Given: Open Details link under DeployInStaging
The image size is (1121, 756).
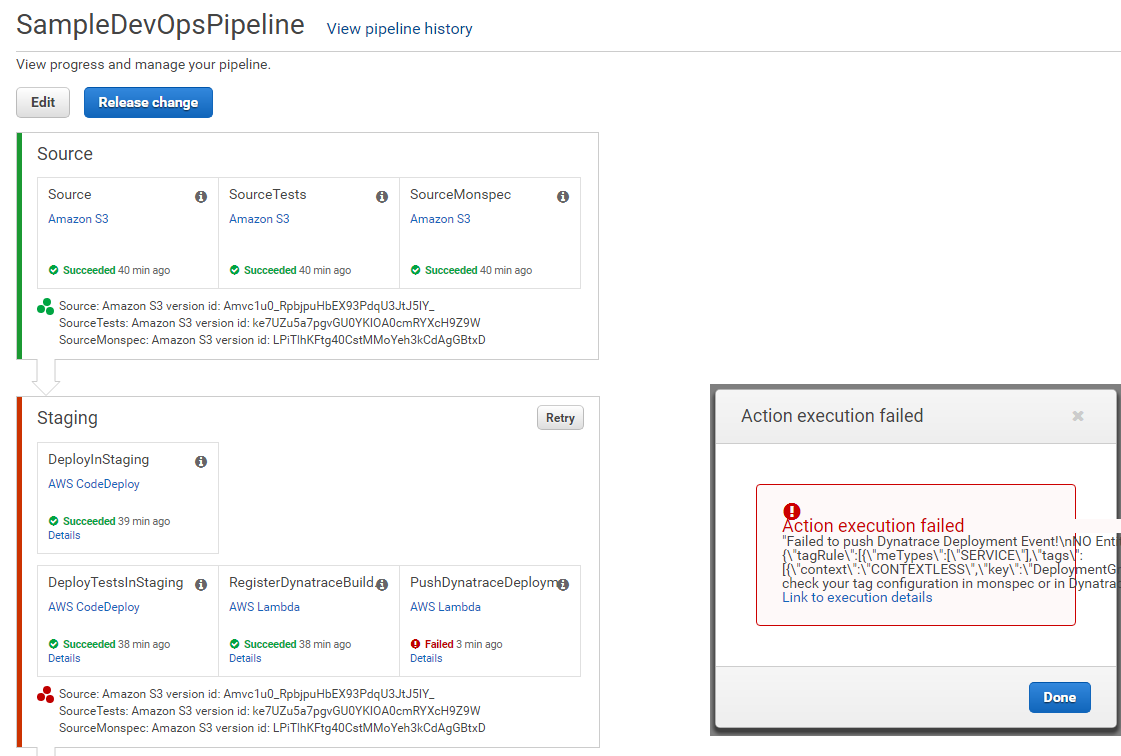Looking at the screenshot, I should 64,535.
